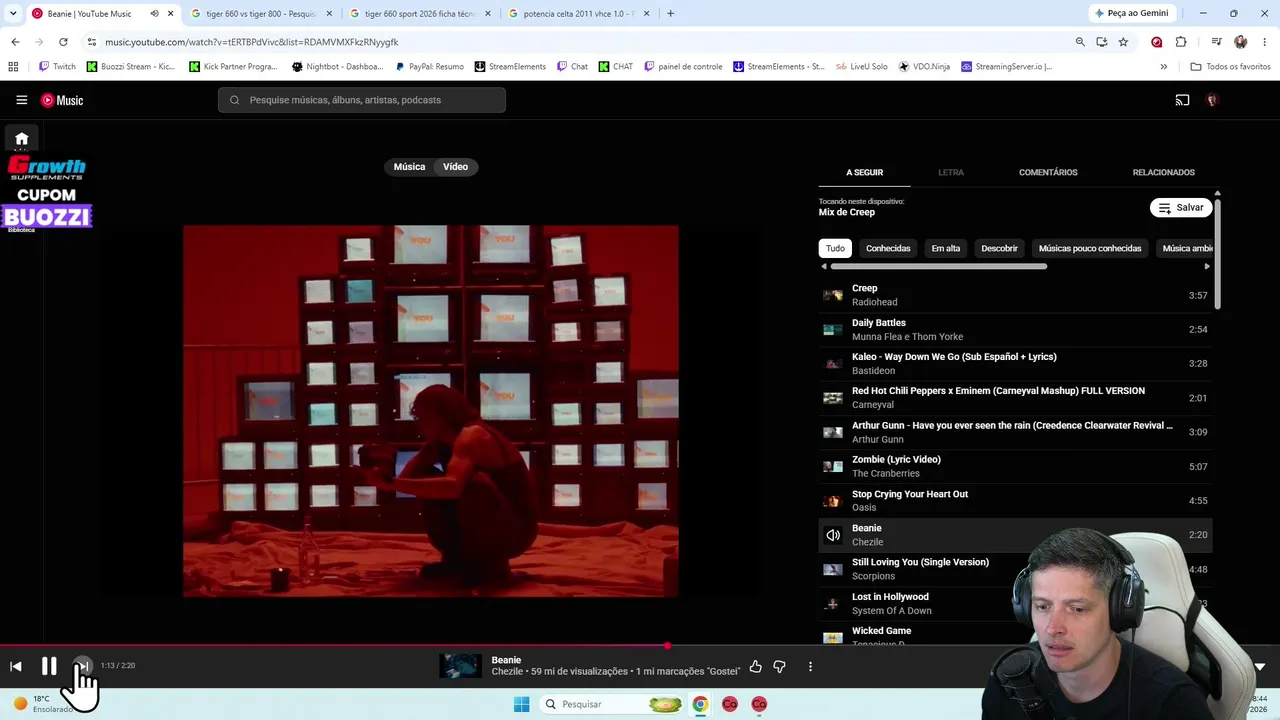Play Kaleo - Way Down We Go from queue

1015,364
